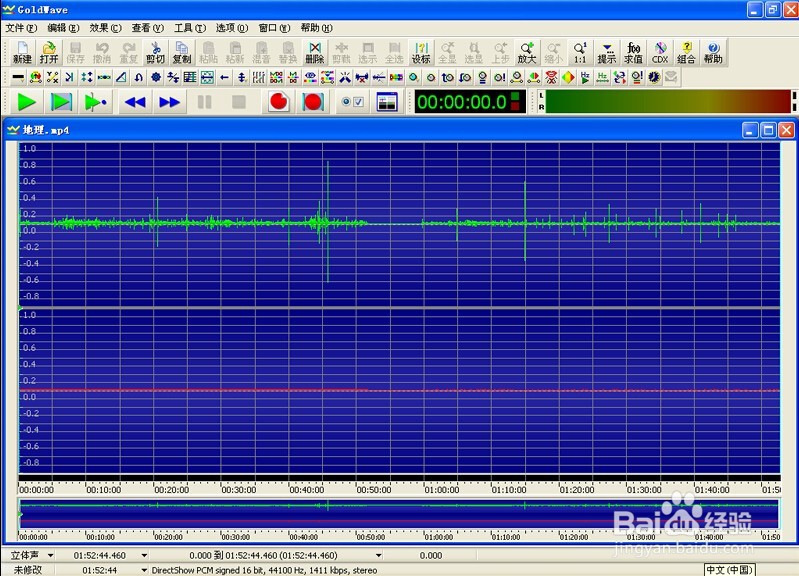
Task: Click the L/R level meter bar
Action: click(x=668, y=101)
